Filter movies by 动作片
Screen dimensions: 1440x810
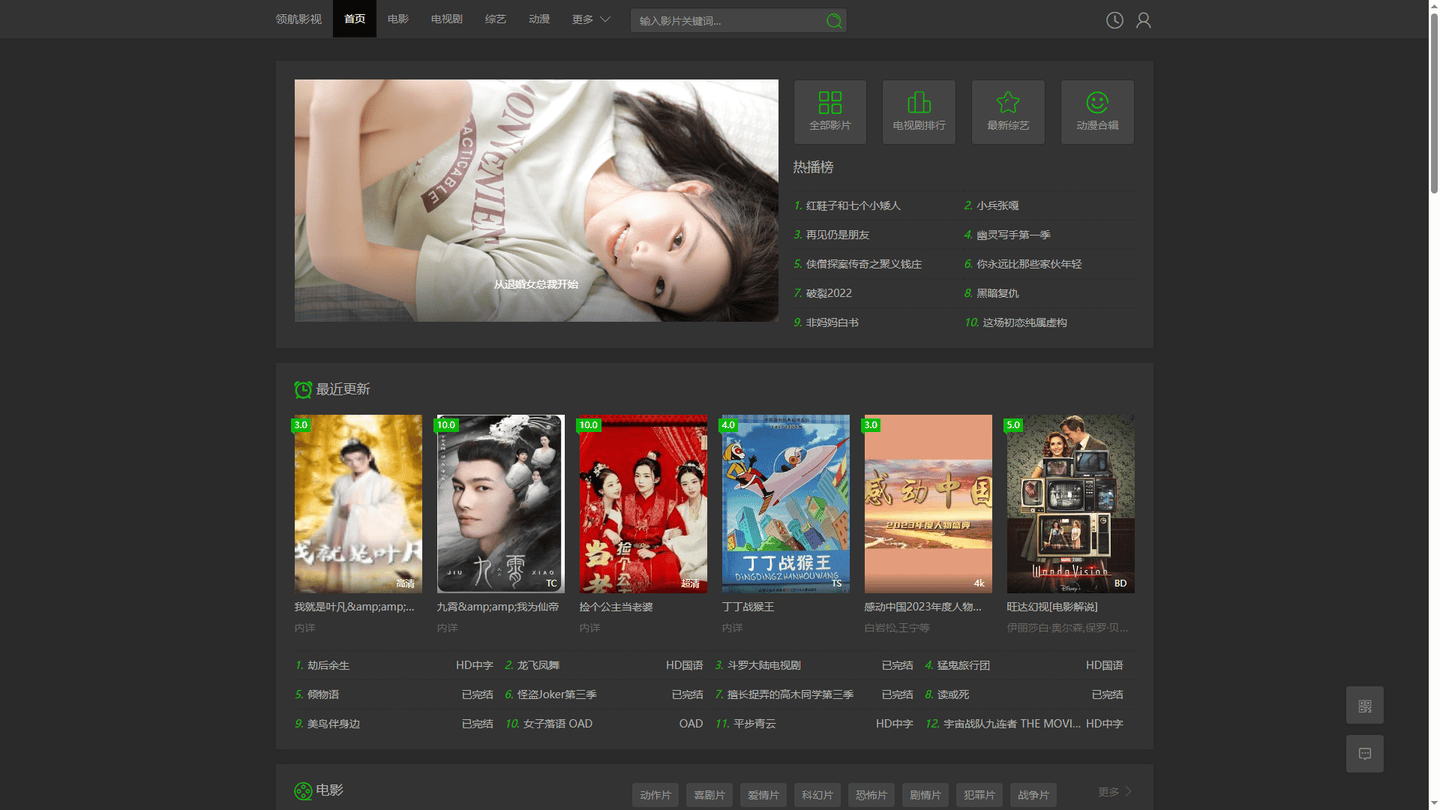[x=655, y=795]
